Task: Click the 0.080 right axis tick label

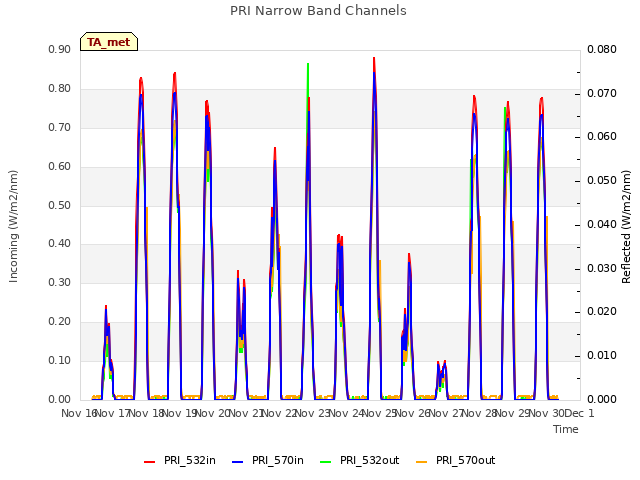Action: click(602, 49)
